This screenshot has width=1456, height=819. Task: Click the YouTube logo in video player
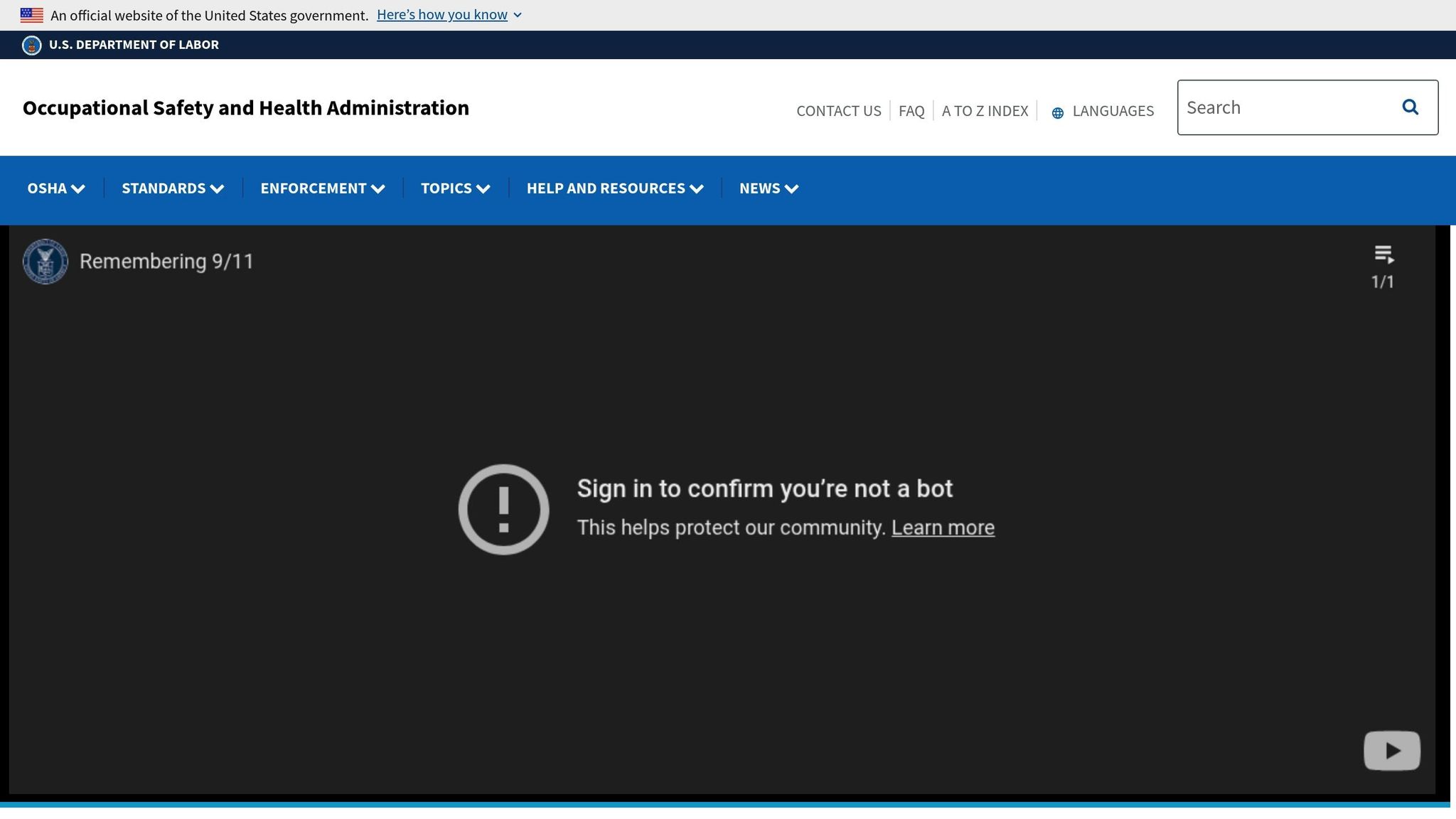pyautogui.click(x=1391, y=750)
